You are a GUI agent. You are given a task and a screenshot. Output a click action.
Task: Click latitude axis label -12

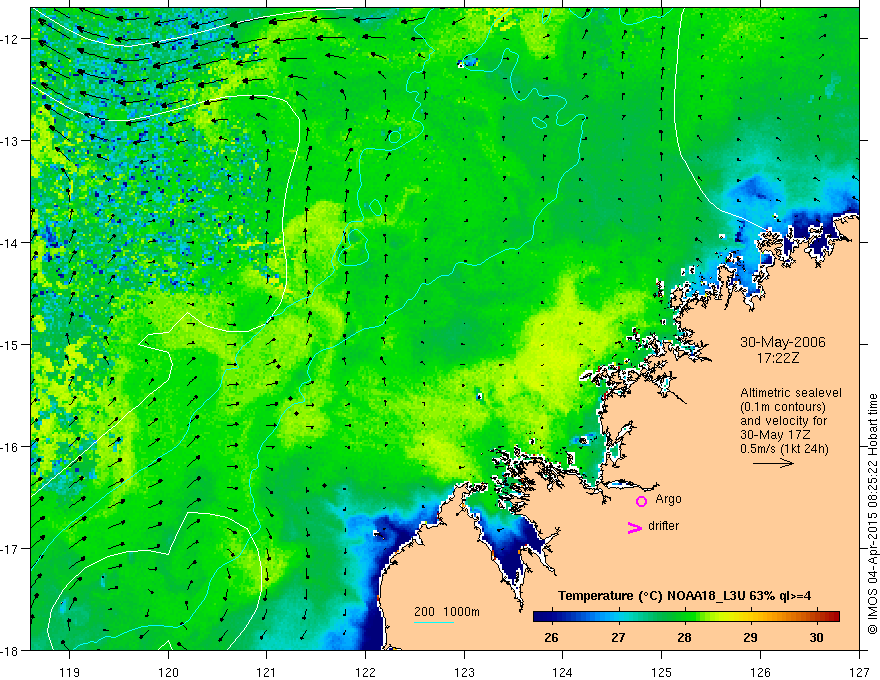11,39
